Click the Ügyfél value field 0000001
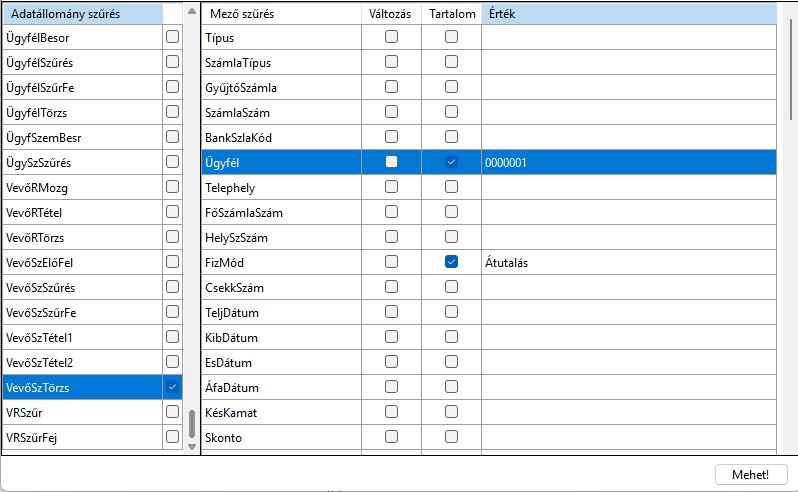798x492 pixels. tap(627, 162)
